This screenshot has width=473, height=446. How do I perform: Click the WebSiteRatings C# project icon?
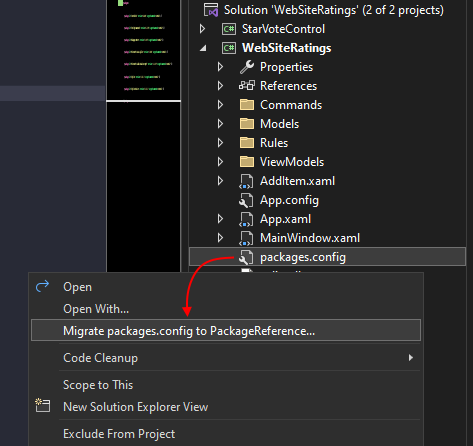tap(229, 48)
